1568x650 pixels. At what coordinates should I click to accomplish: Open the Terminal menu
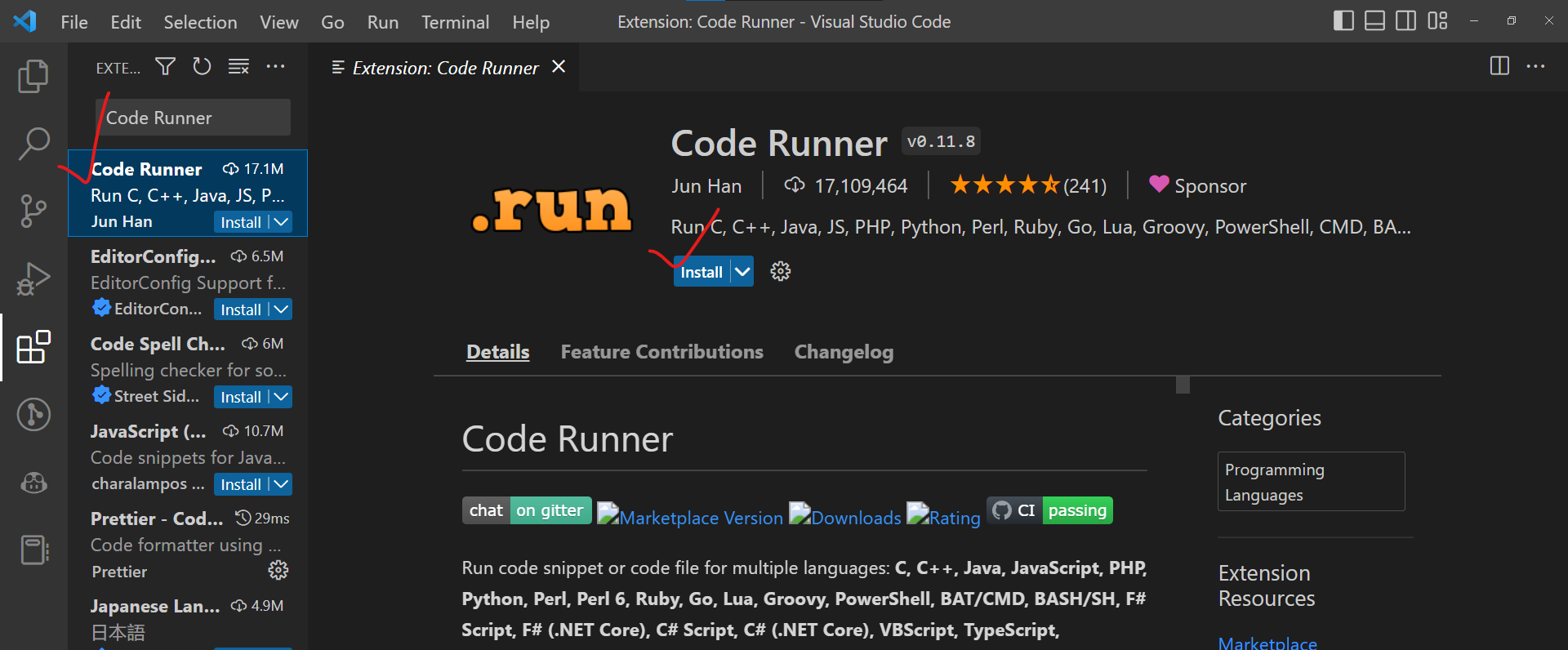click(455, 22)
